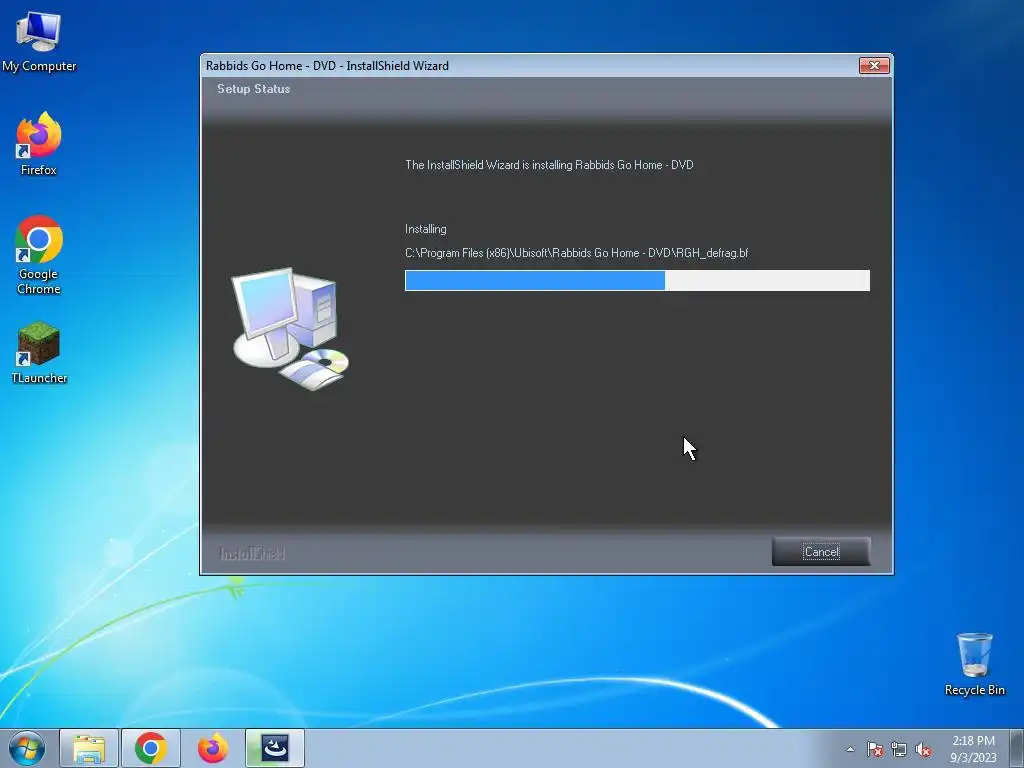Click the Setup Status heading
The image size is (1024, 768).
(253, 89)
